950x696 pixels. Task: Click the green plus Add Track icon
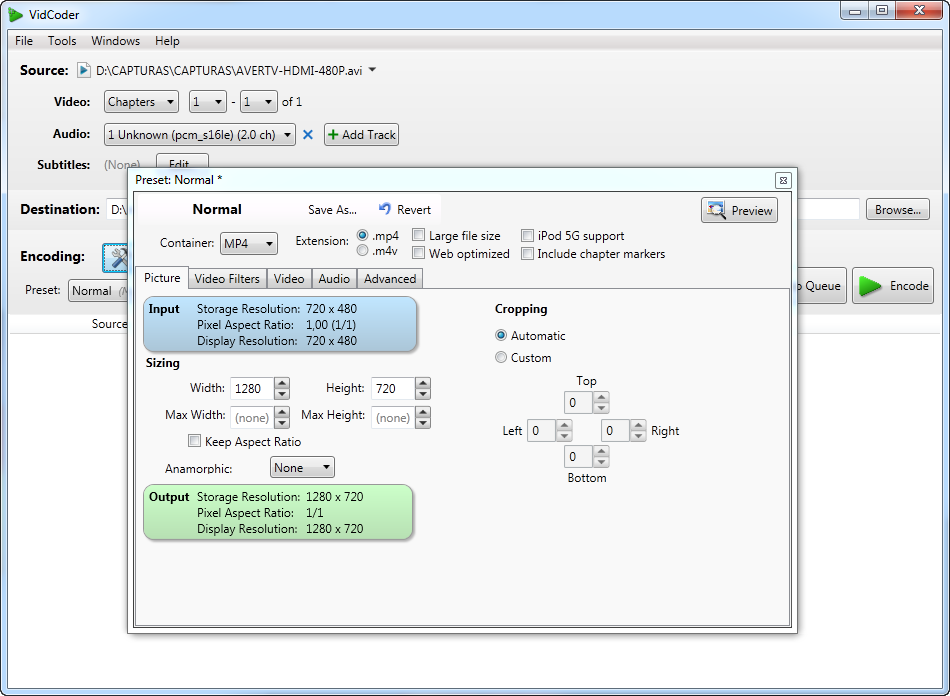pyautogui.click(x=333, y=135)
